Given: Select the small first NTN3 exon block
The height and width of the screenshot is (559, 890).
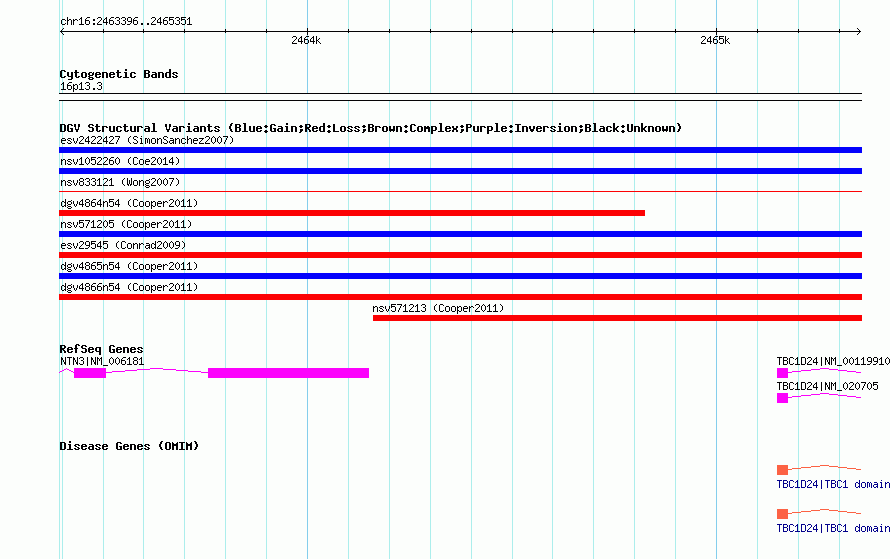Looking at the screenshot, I should coord(90,373).
